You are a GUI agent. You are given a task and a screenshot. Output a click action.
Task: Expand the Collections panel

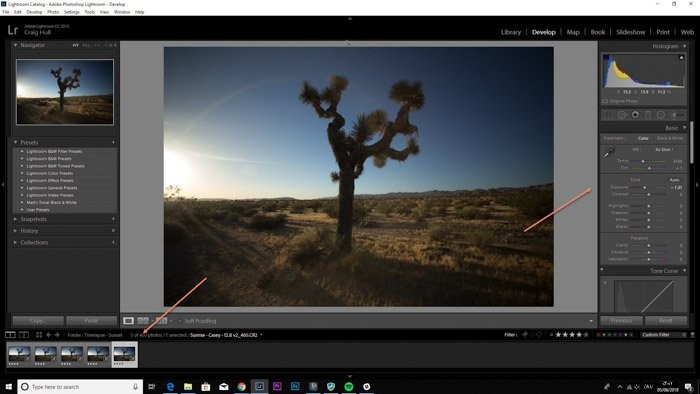coord(15,242)
